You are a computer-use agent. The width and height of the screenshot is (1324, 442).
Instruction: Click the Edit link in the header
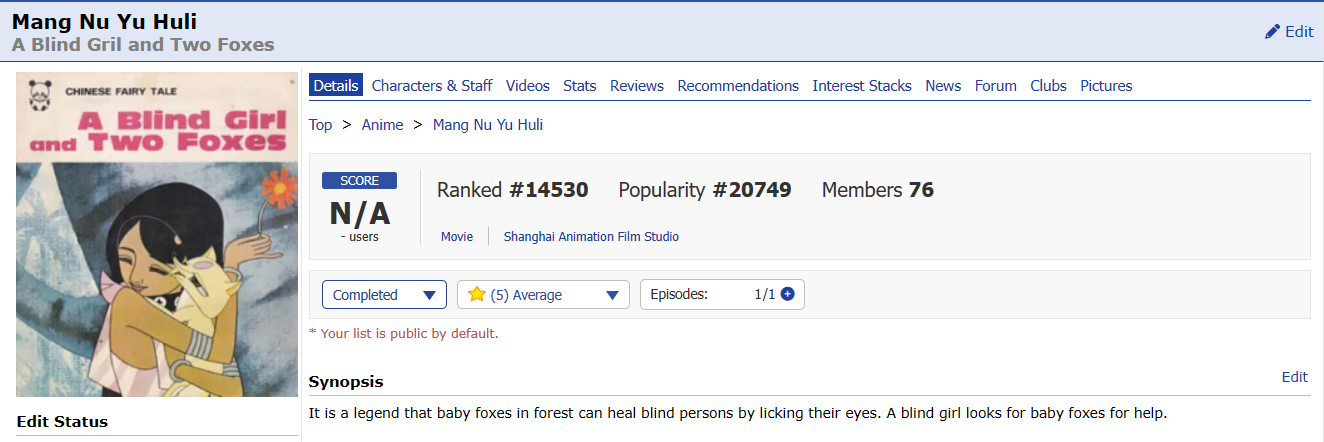[x=1299, y=32]
